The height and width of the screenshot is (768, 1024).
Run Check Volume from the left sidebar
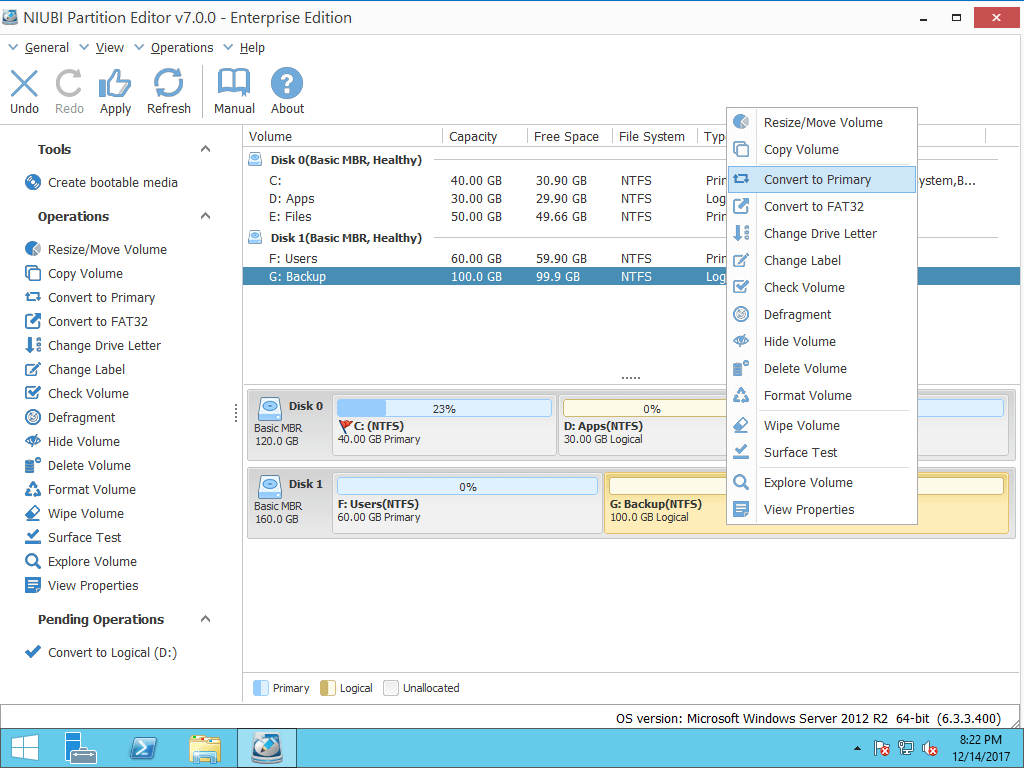[76, 394]
